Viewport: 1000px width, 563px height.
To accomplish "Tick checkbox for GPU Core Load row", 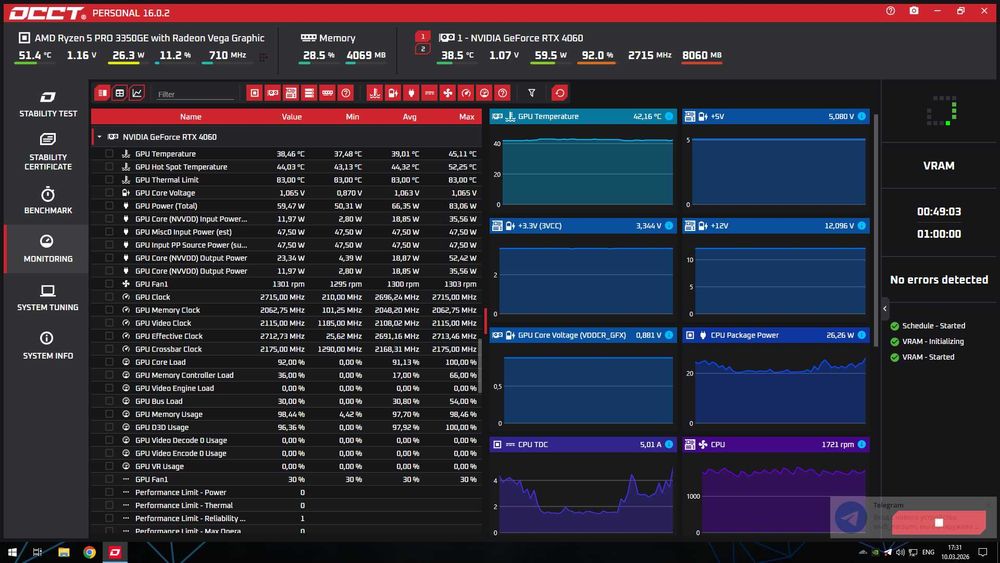I will tap(109, 362).
